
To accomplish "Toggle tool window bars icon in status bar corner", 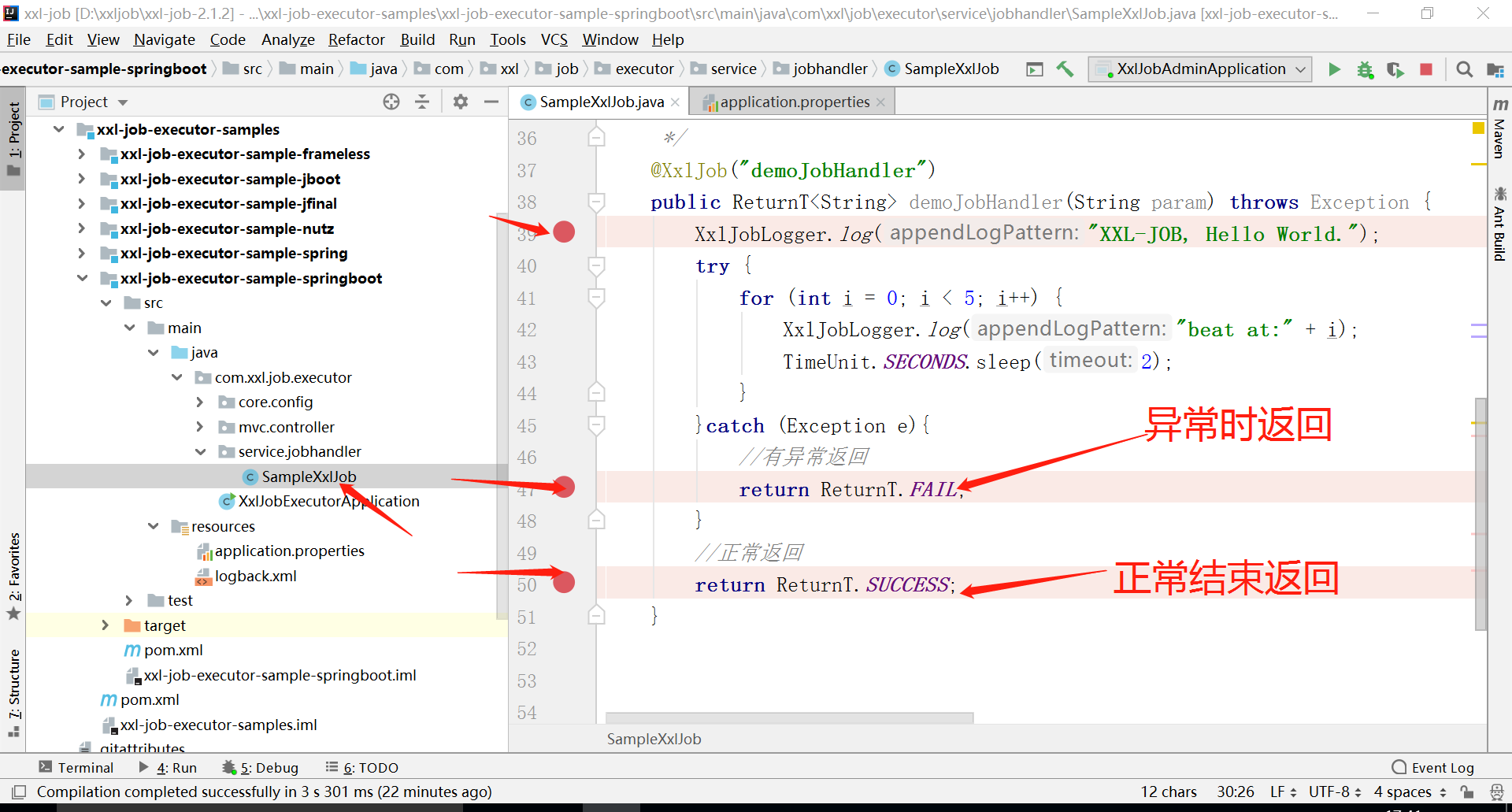I will [x=20, y=792].
